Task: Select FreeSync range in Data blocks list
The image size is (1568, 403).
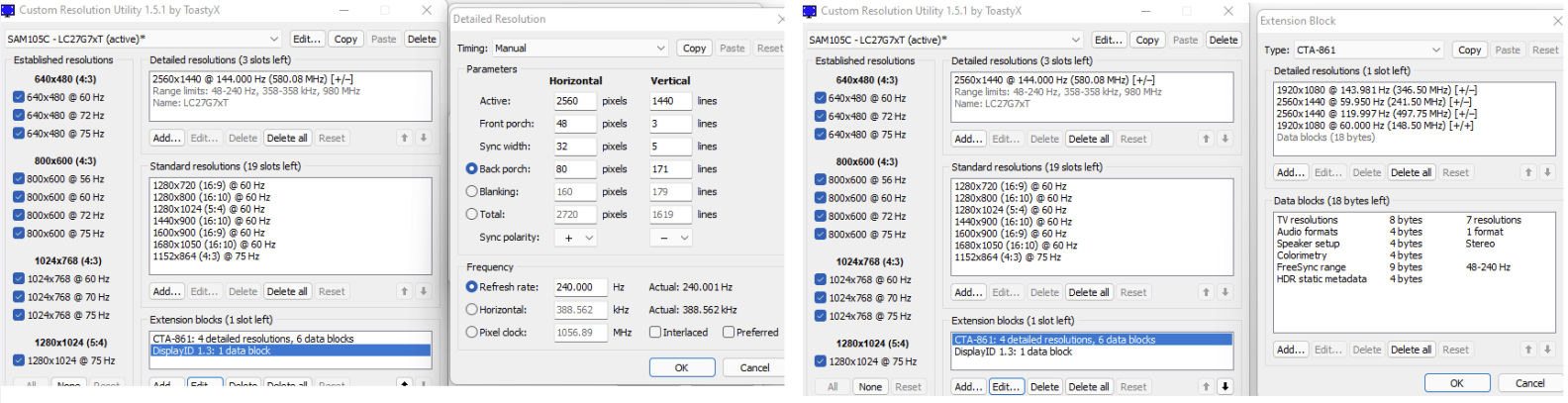Action: point(1311,267)
